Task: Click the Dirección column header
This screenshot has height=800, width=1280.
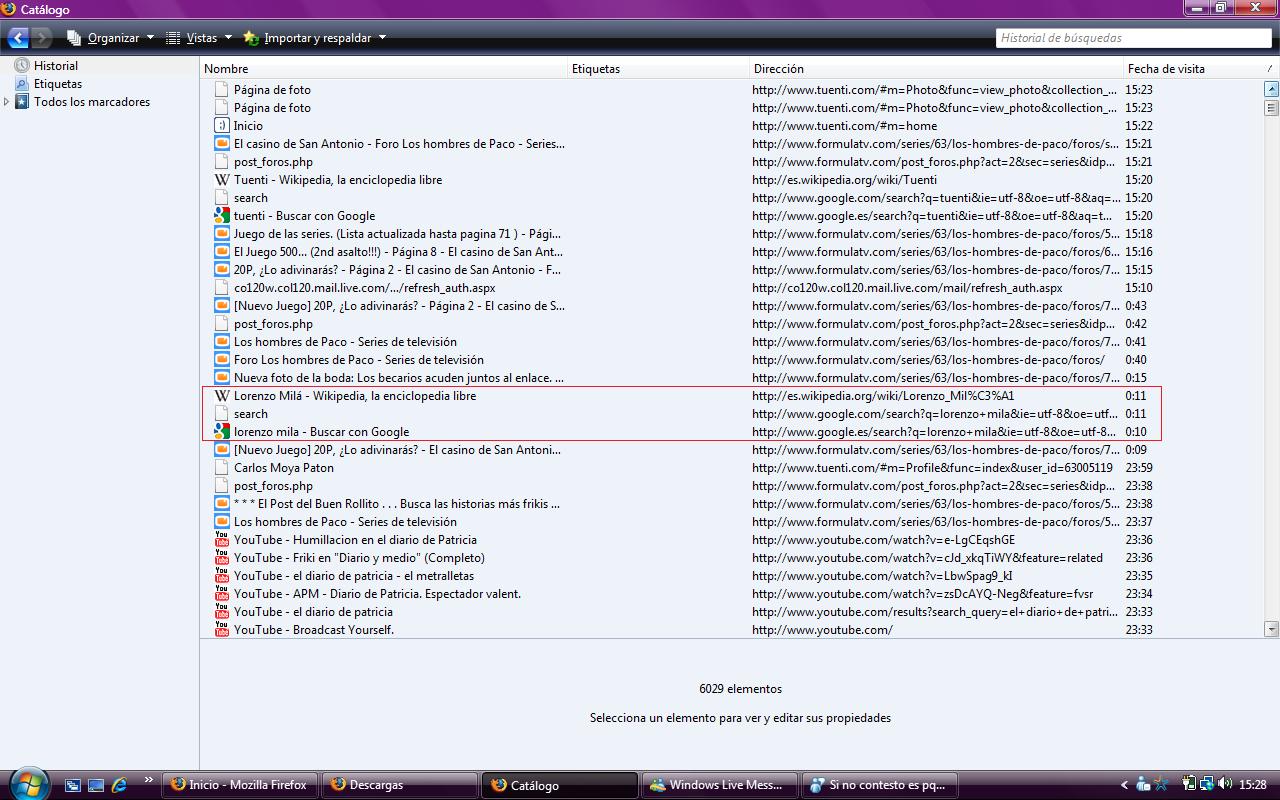Action: pos(935,69)
